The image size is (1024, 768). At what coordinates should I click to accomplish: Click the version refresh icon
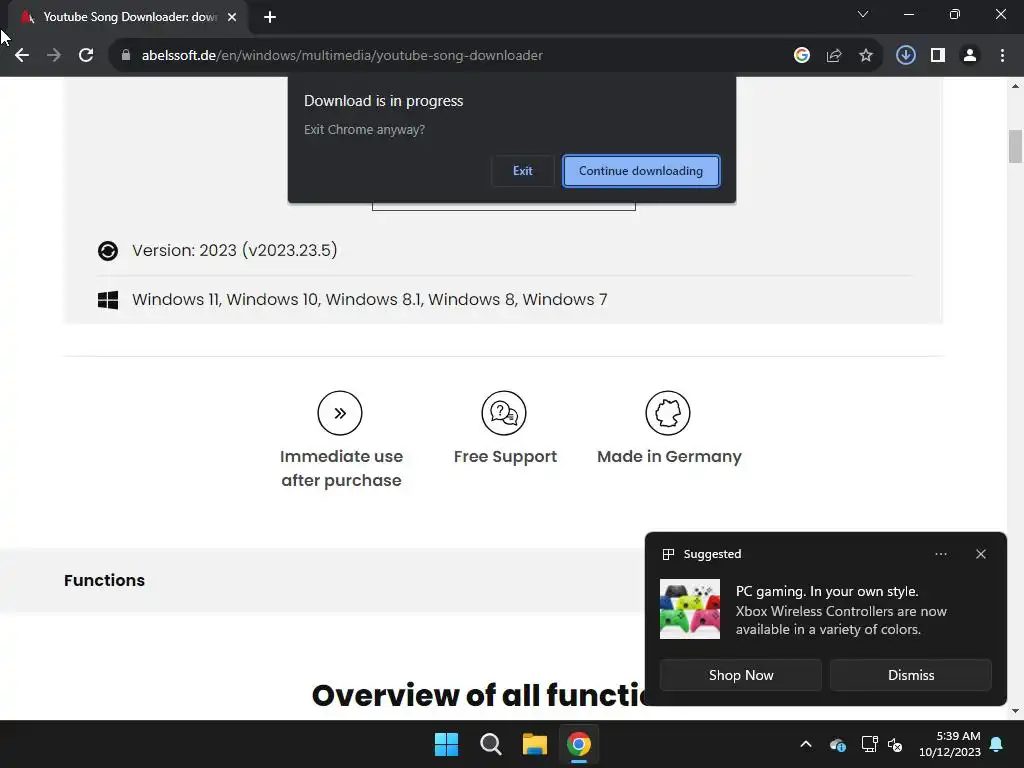108,251
